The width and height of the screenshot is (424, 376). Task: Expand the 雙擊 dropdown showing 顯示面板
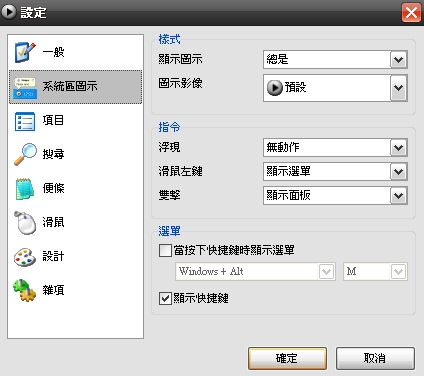click(x=335, y=196)
